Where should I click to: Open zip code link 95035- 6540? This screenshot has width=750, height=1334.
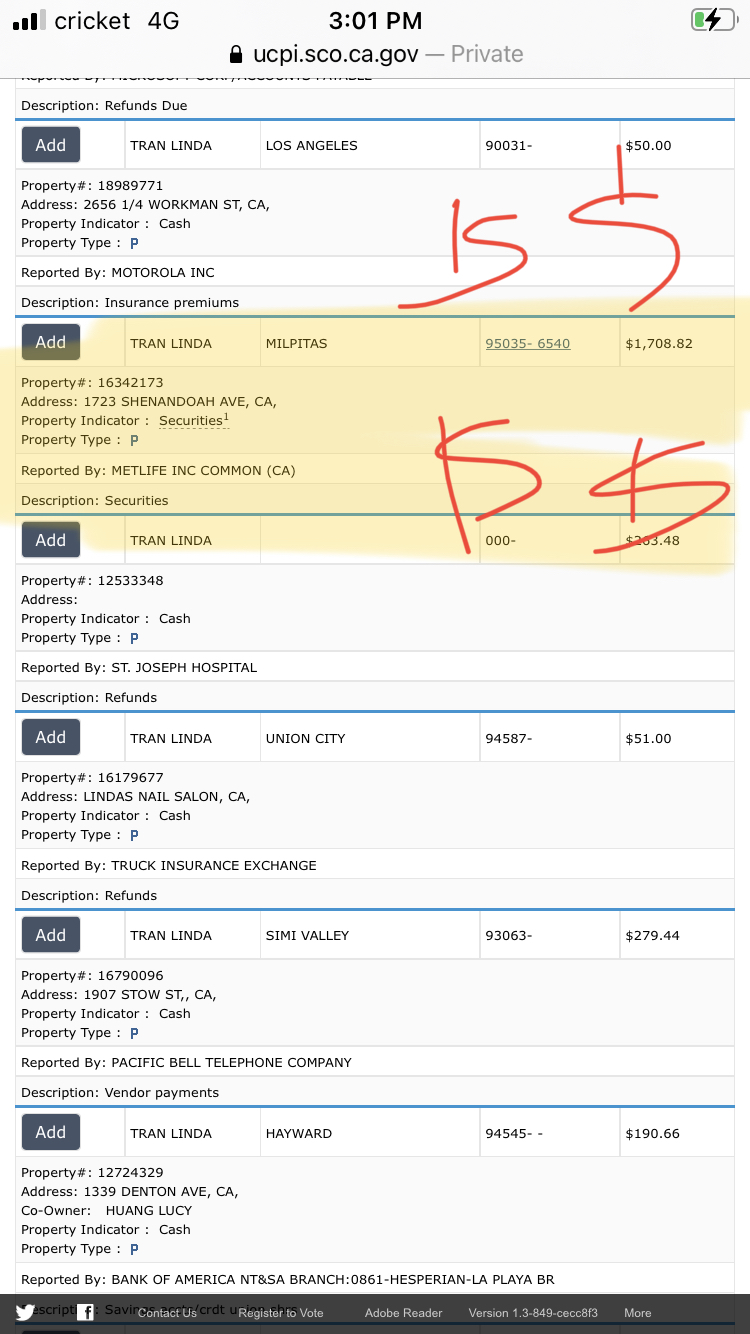527,343
